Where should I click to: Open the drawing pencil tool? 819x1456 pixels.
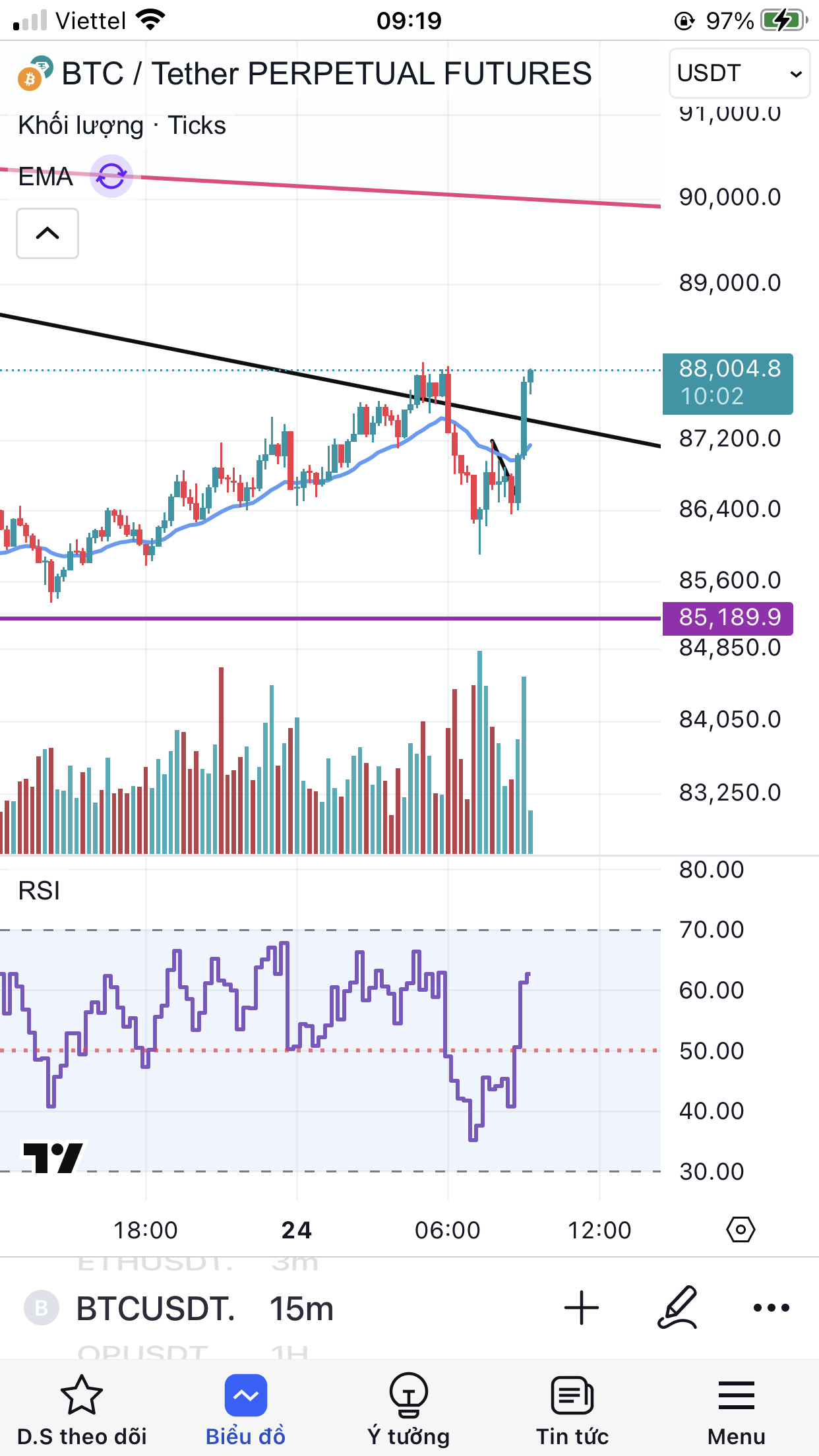678,1307
